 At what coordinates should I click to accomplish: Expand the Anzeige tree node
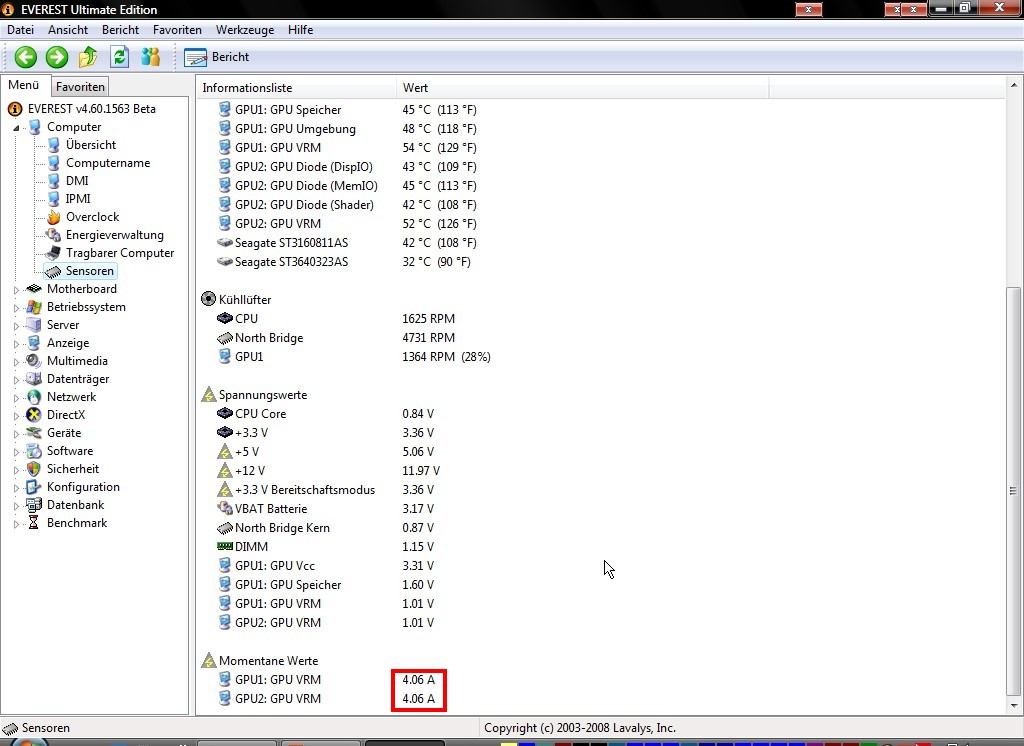16,344
